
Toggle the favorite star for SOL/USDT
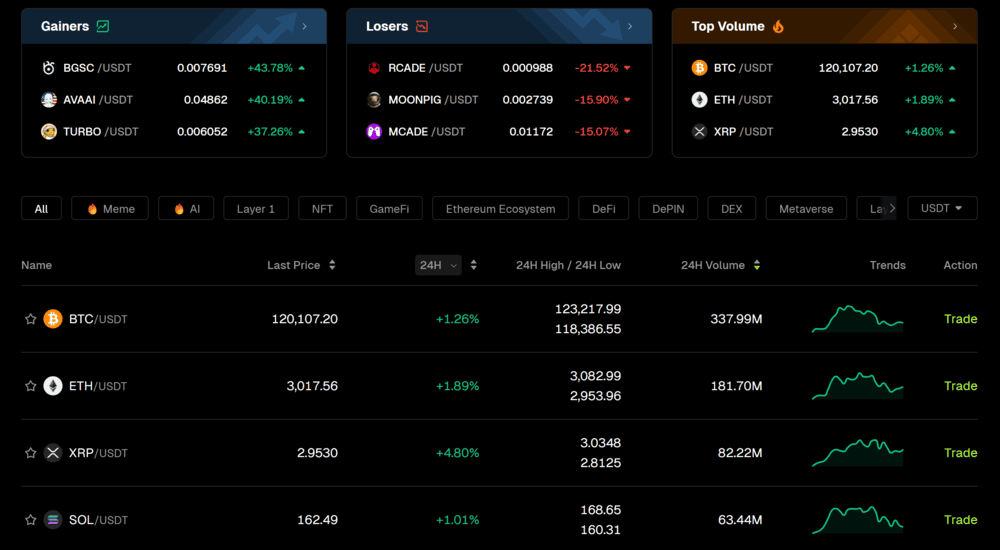click(31, 520)
